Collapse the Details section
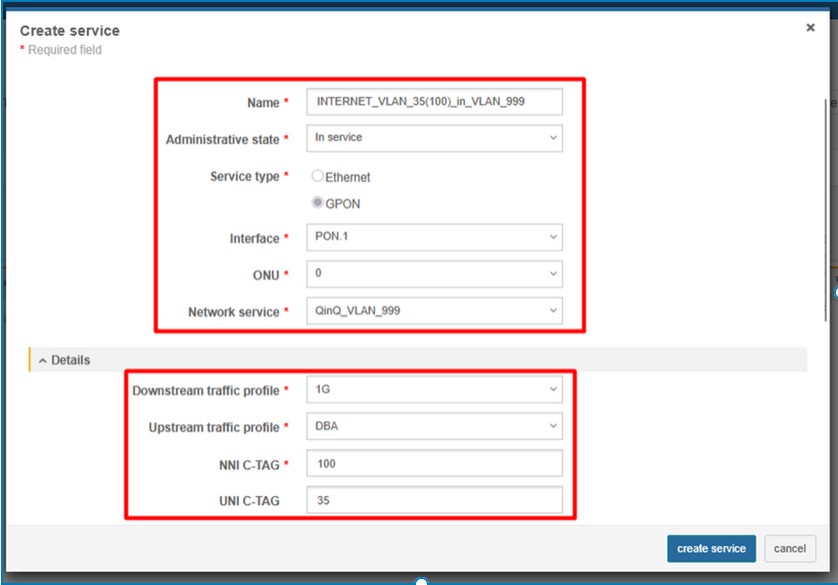This screenshot has width=838, height=585. 70,360
